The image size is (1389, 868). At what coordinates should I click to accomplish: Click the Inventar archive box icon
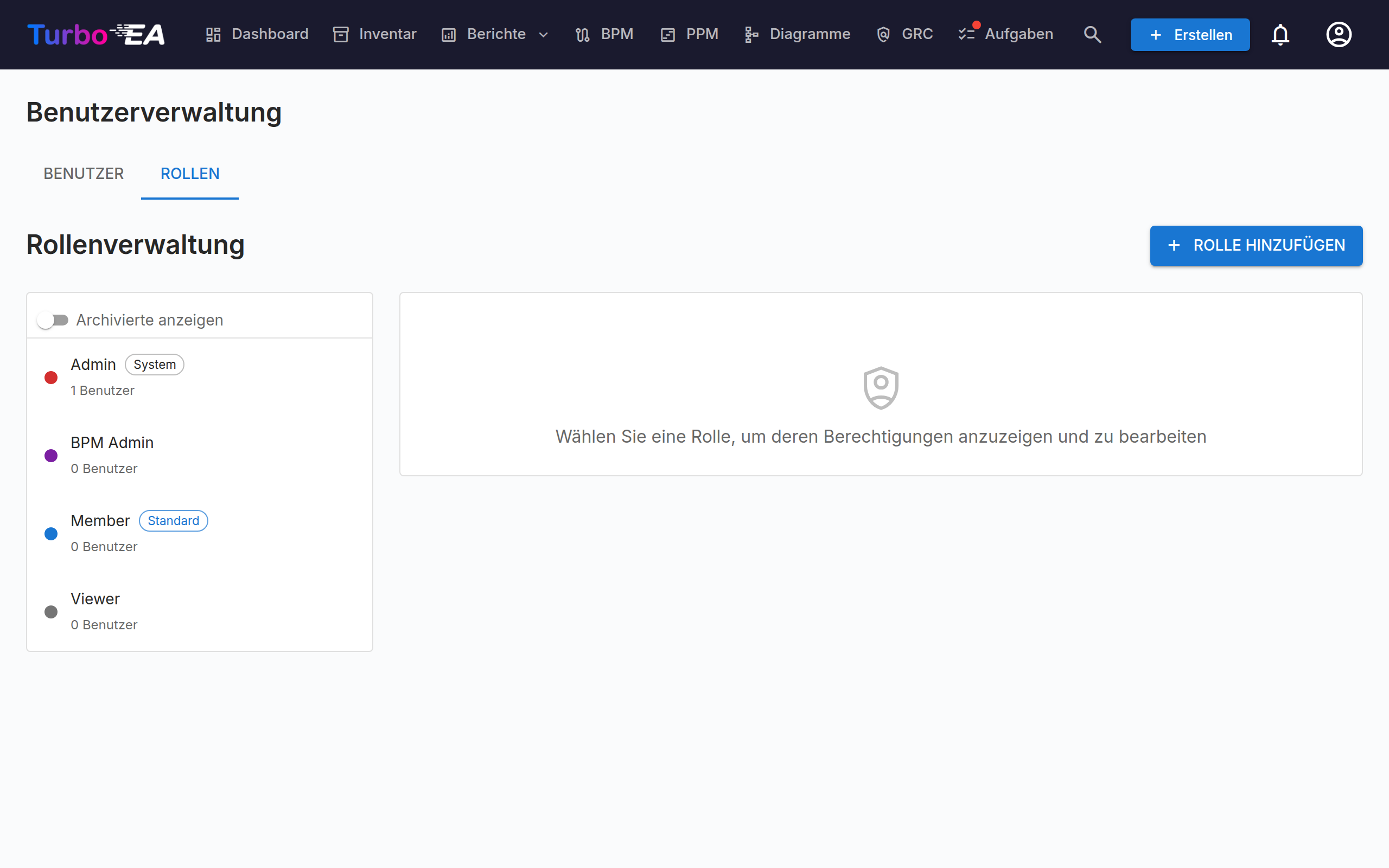[341, 34]
